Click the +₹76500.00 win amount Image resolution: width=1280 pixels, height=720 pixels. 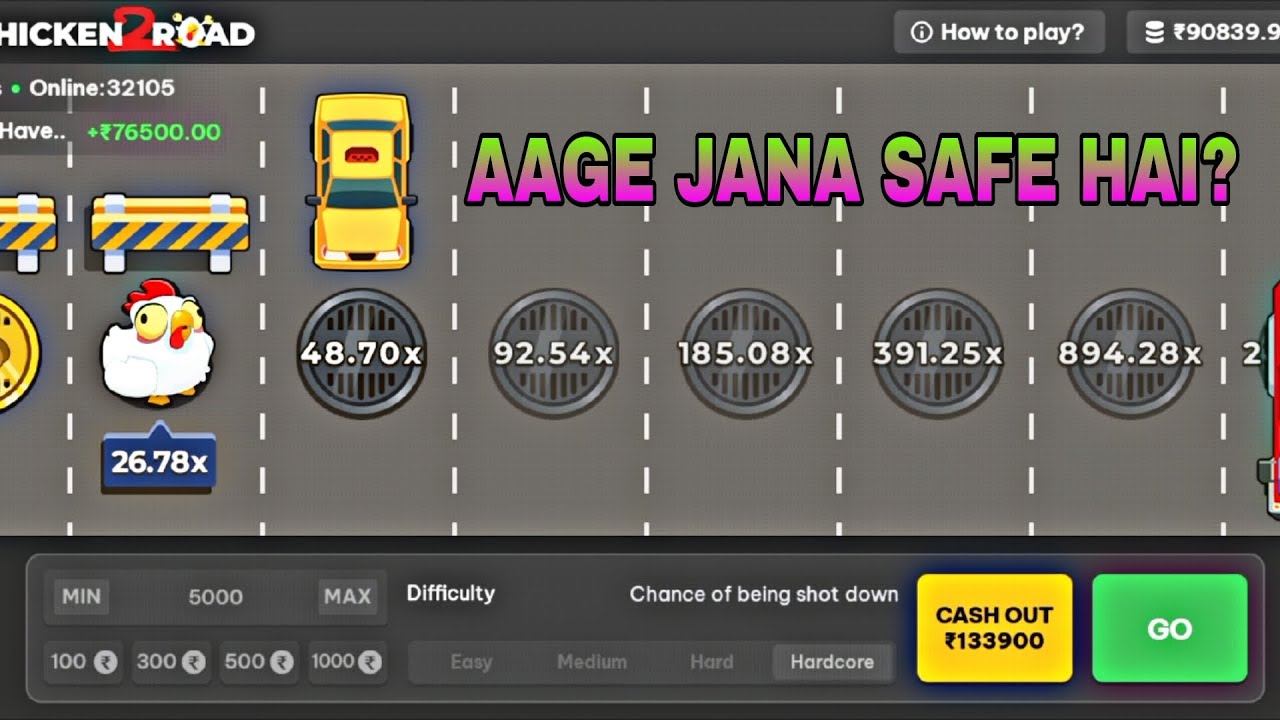pos(154,132)
